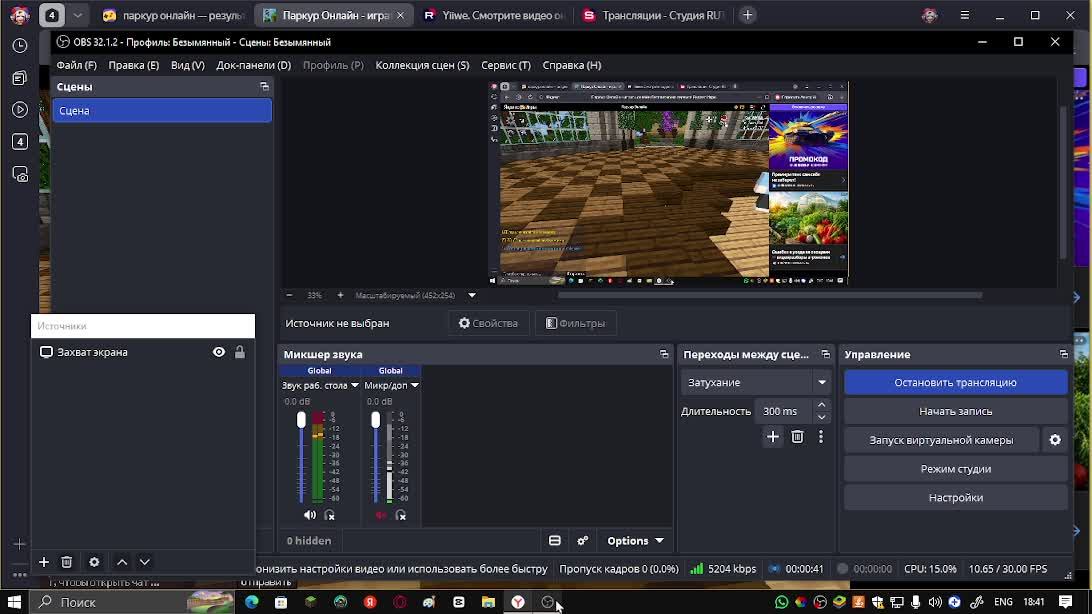Undock the Микшер звука panel
Screen dimensions: 1092x614
(664, 354)
